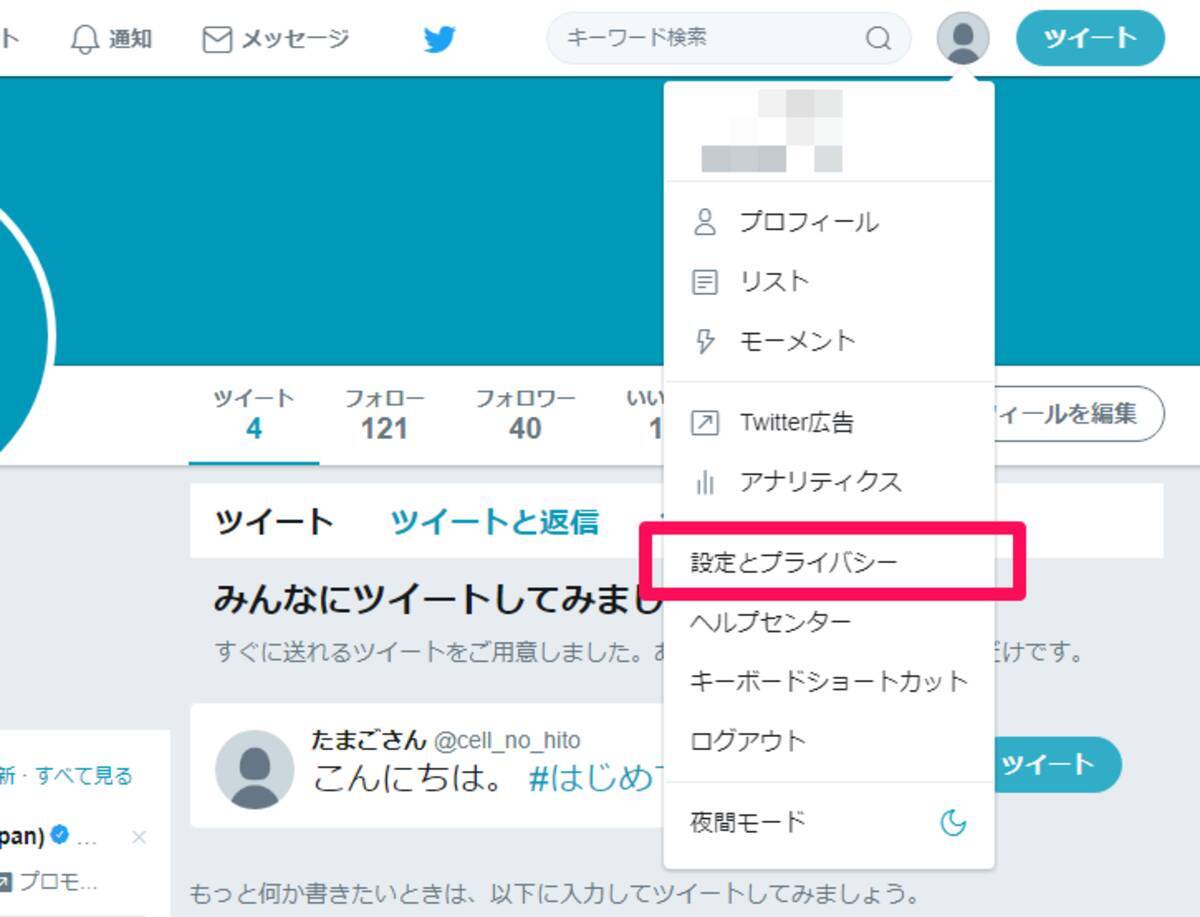
Task: Click the アナリティクス bar chart icon
Action: 705,483
